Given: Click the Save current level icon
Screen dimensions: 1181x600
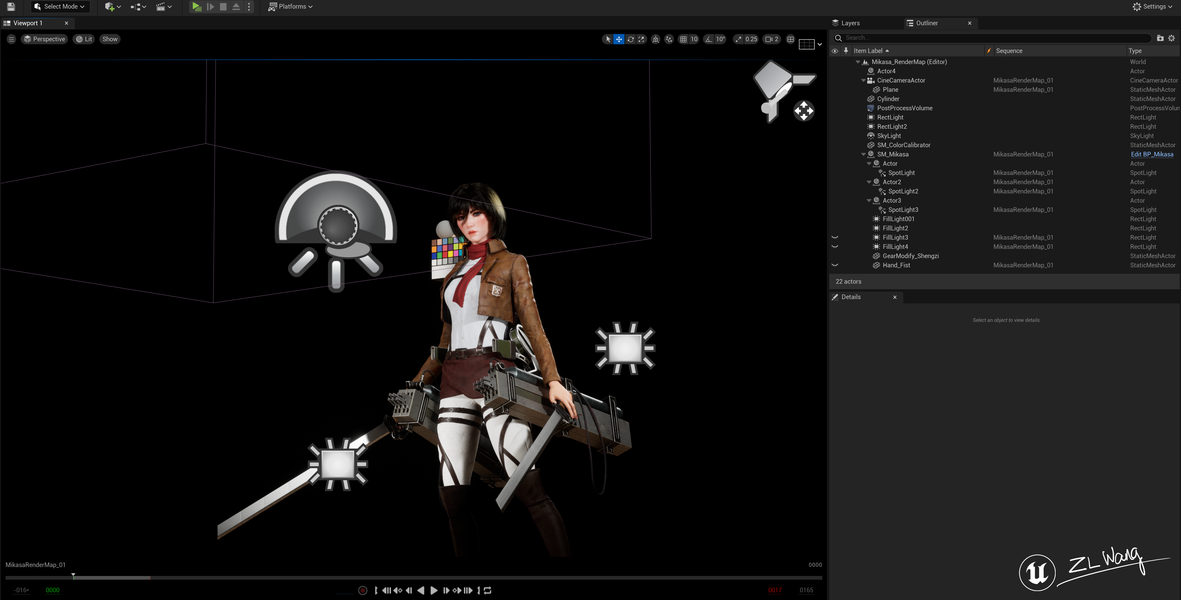Looking at the screenshot, I should (11, 6).
